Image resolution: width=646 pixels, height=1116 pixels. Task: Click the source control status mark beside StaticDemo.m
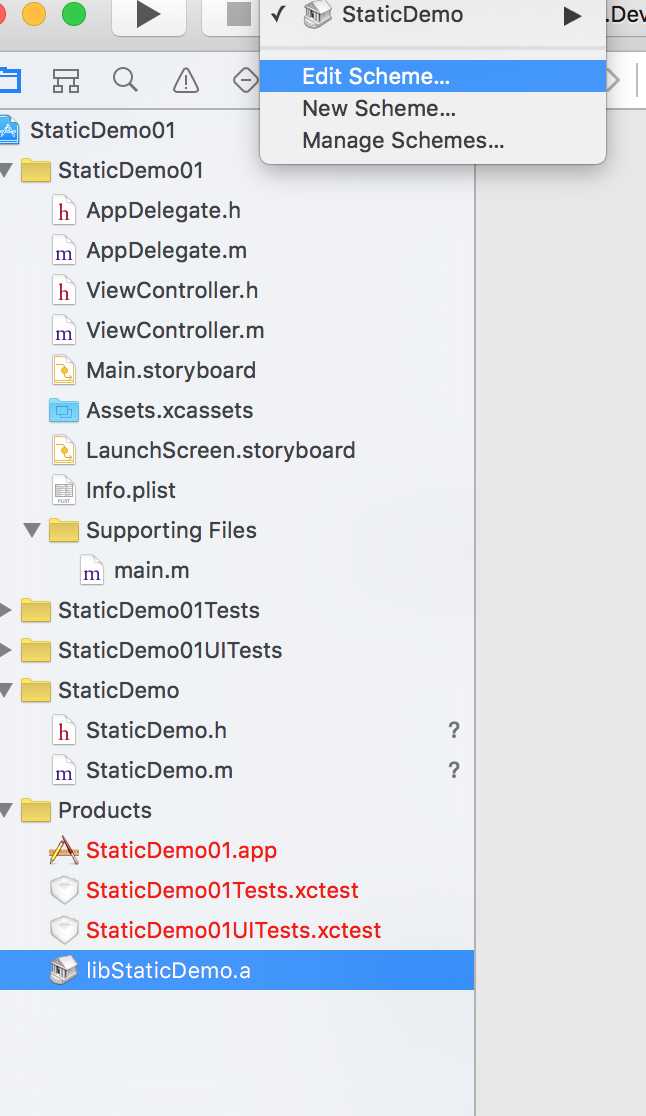tap(454, 770)
